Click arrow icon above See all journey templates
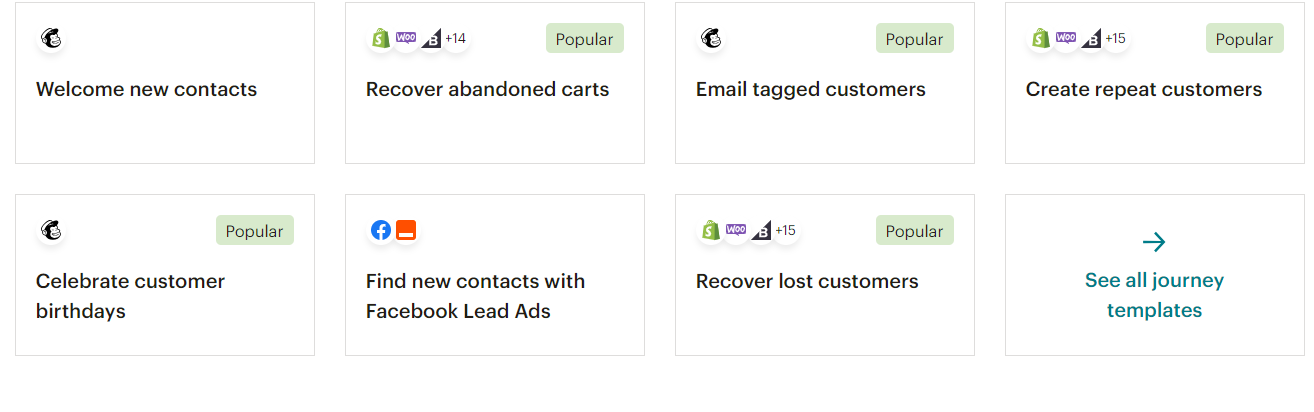1314x412 pixels. click(1154, 242)
